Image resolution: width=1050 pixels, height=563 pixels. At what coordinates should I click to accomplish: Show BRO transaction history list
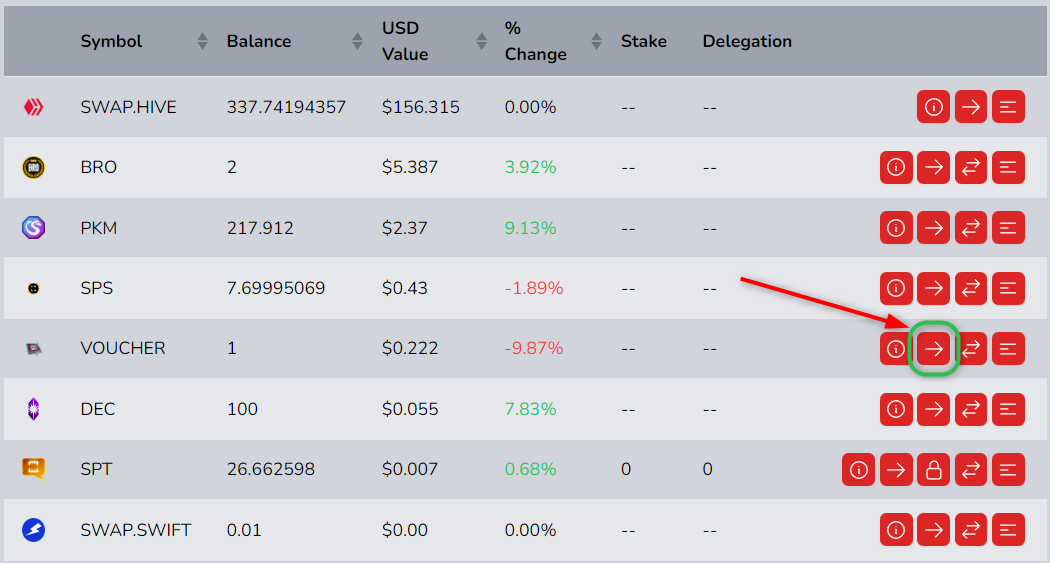tap(1008, 167)
